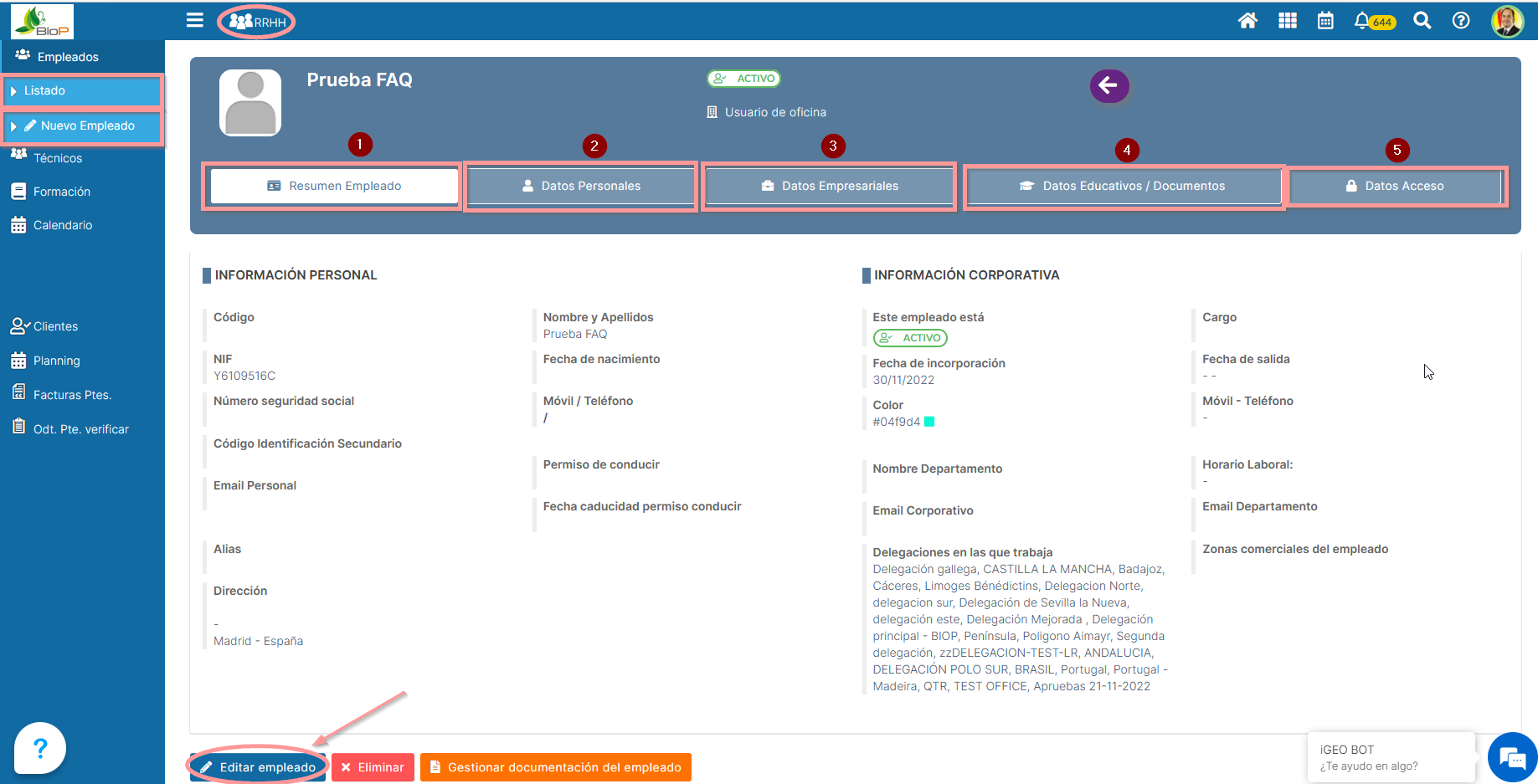Switch to the Datos Personales tab
The image size is (1538, 784).
pos(581,186)
